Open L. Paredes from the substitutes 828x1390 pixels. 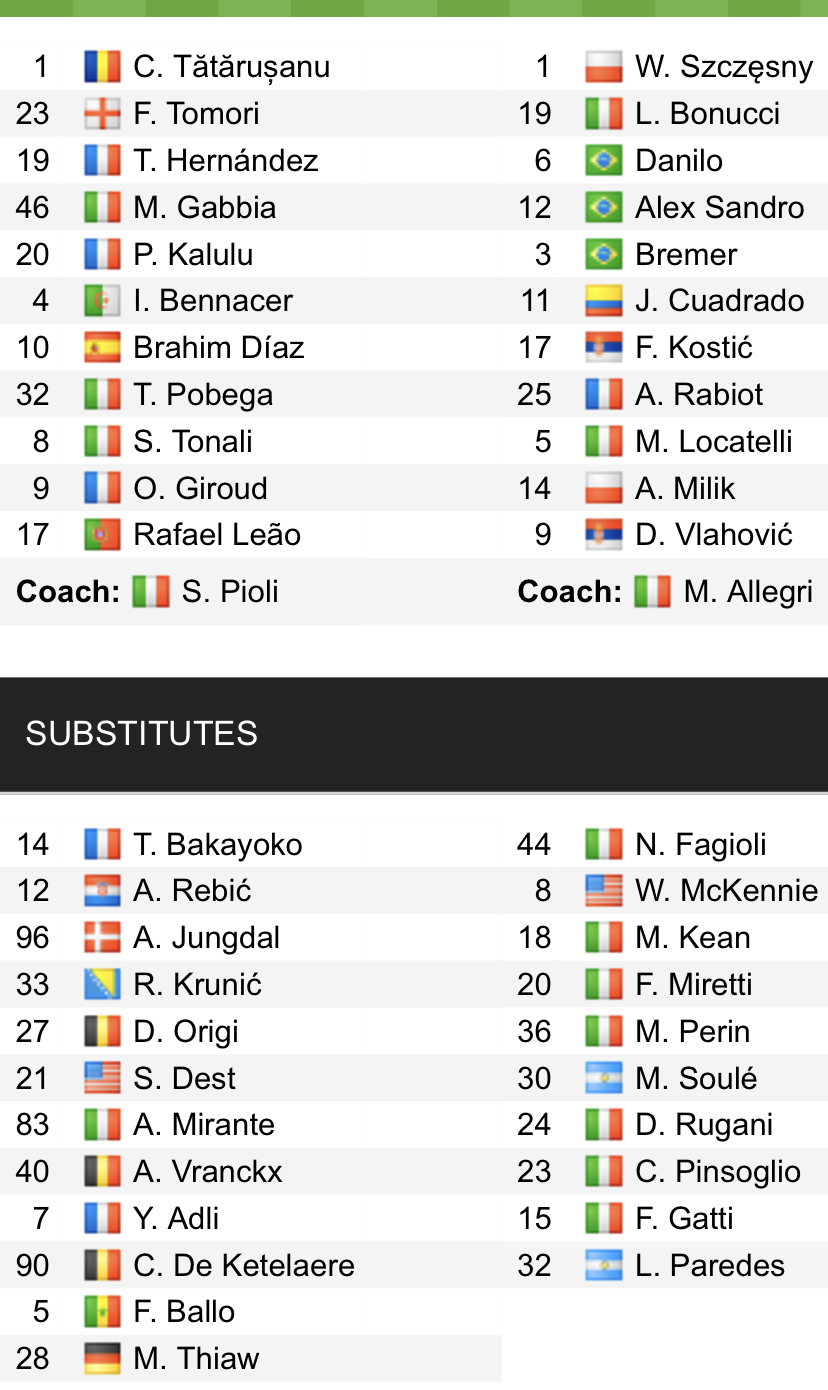pos(709,1265)
